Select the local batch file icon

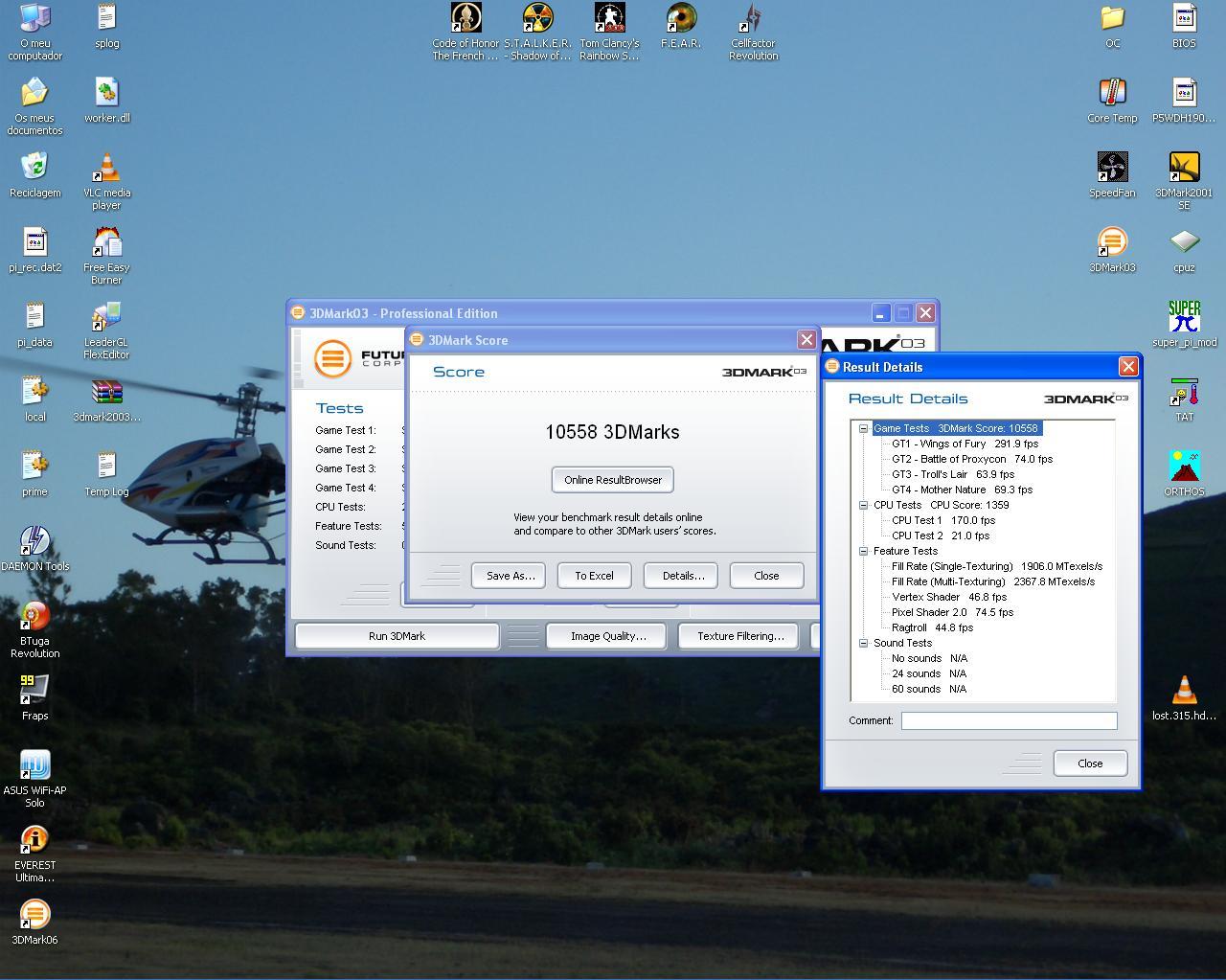tap(34, 391)
